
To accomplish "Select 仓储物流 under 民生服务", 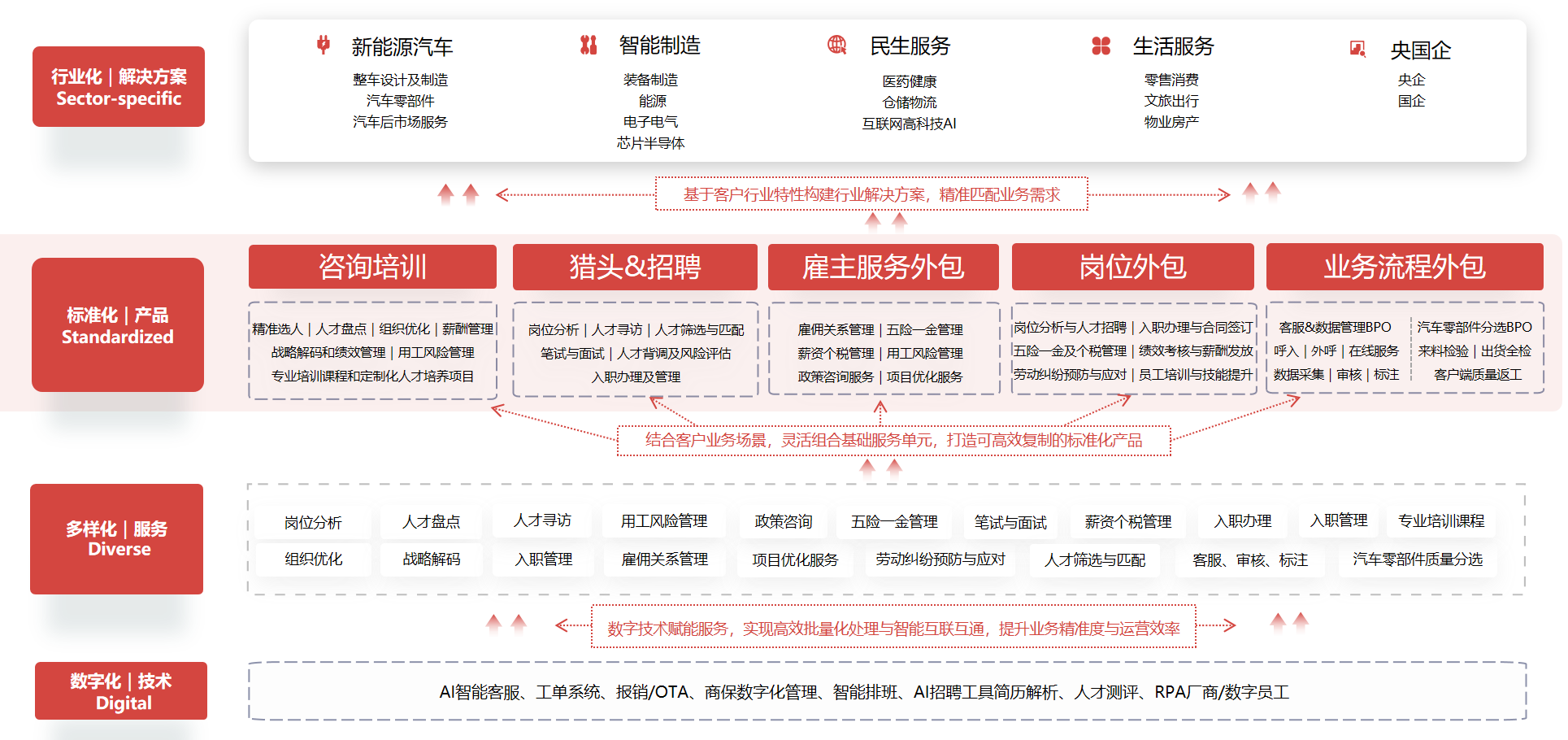I will [910, 102].
